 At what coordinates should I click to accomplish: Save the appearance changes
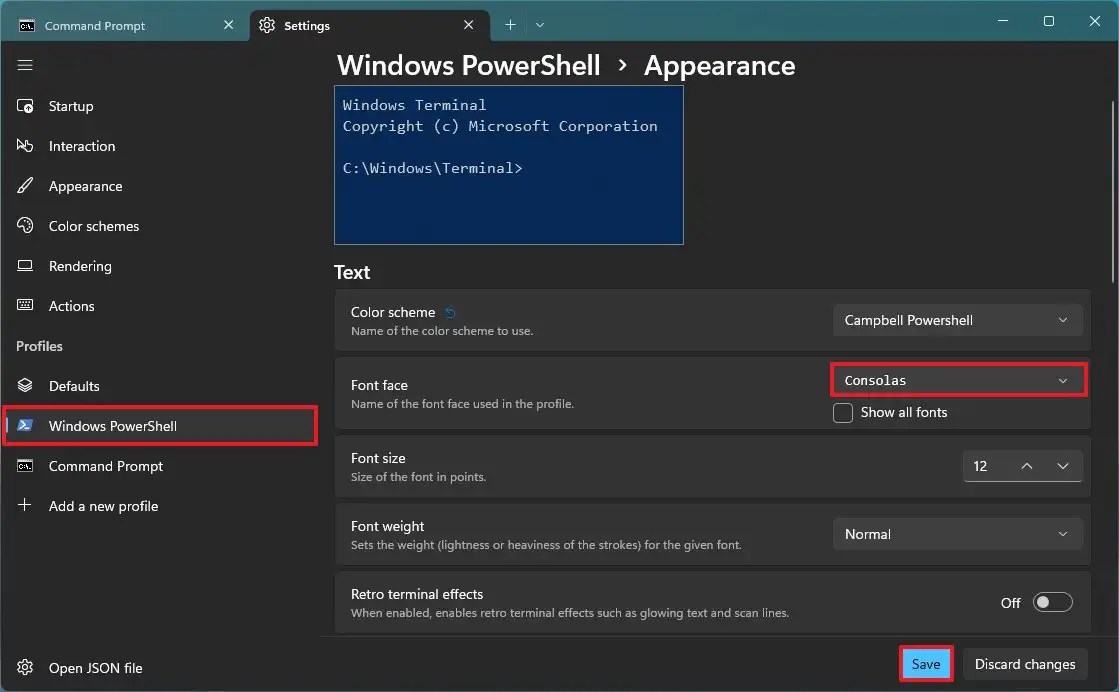pos(925,663)
